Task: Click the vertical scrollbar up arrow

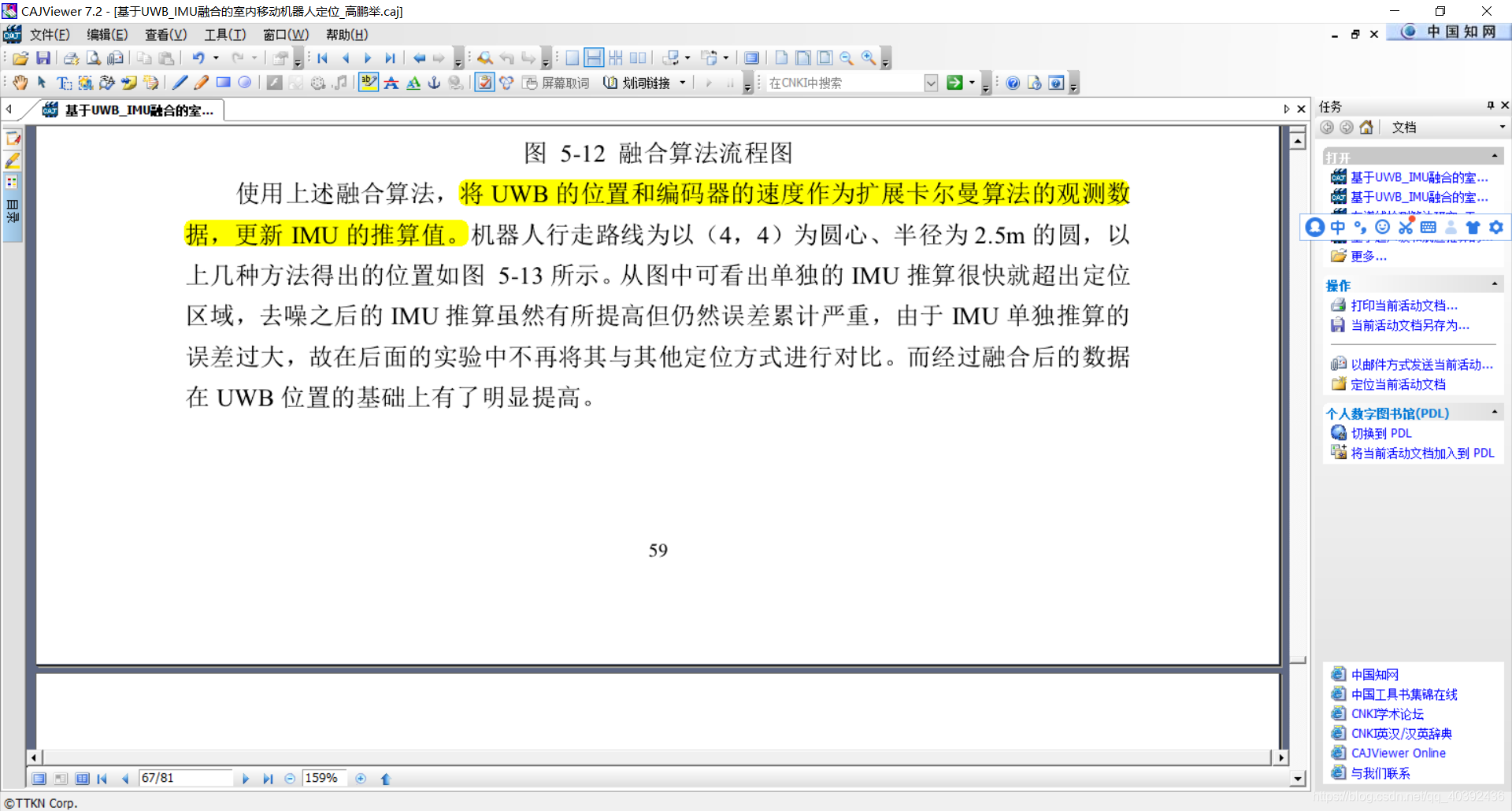Action: point(1298,142)
